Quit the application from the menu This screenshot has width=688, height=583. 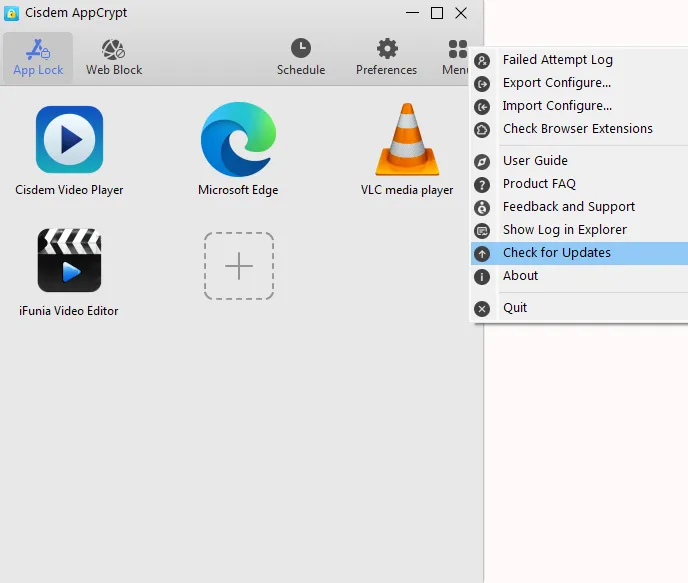pyautogui.click(x=579, y=308)
